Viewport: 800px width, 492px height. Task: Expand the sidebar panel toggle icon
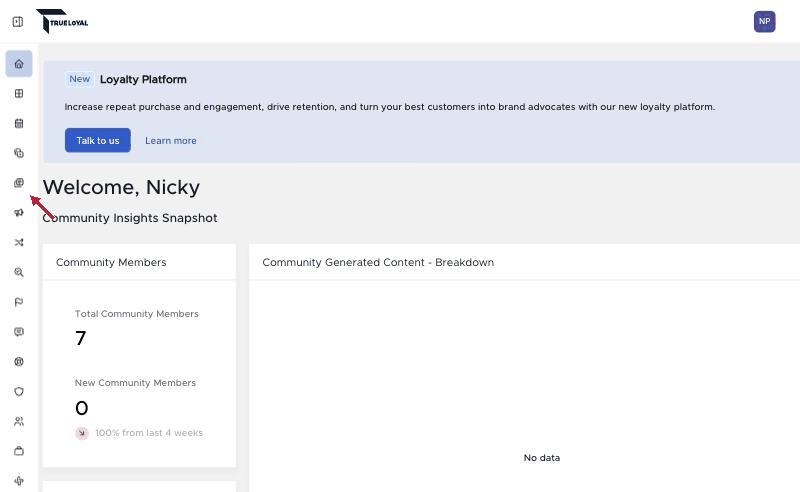point(18,21)
